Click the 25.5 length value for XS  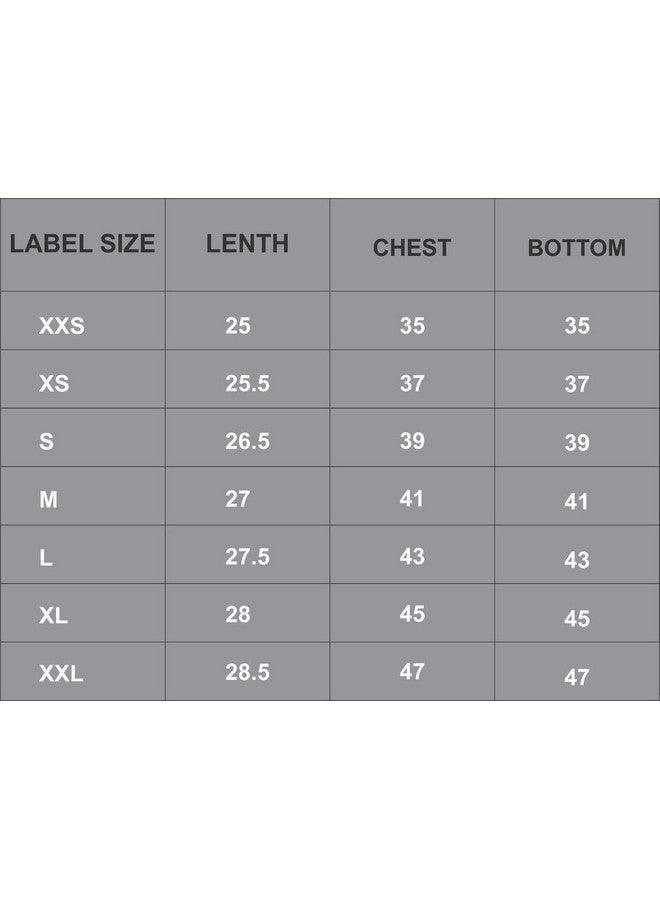pos(247,384)
